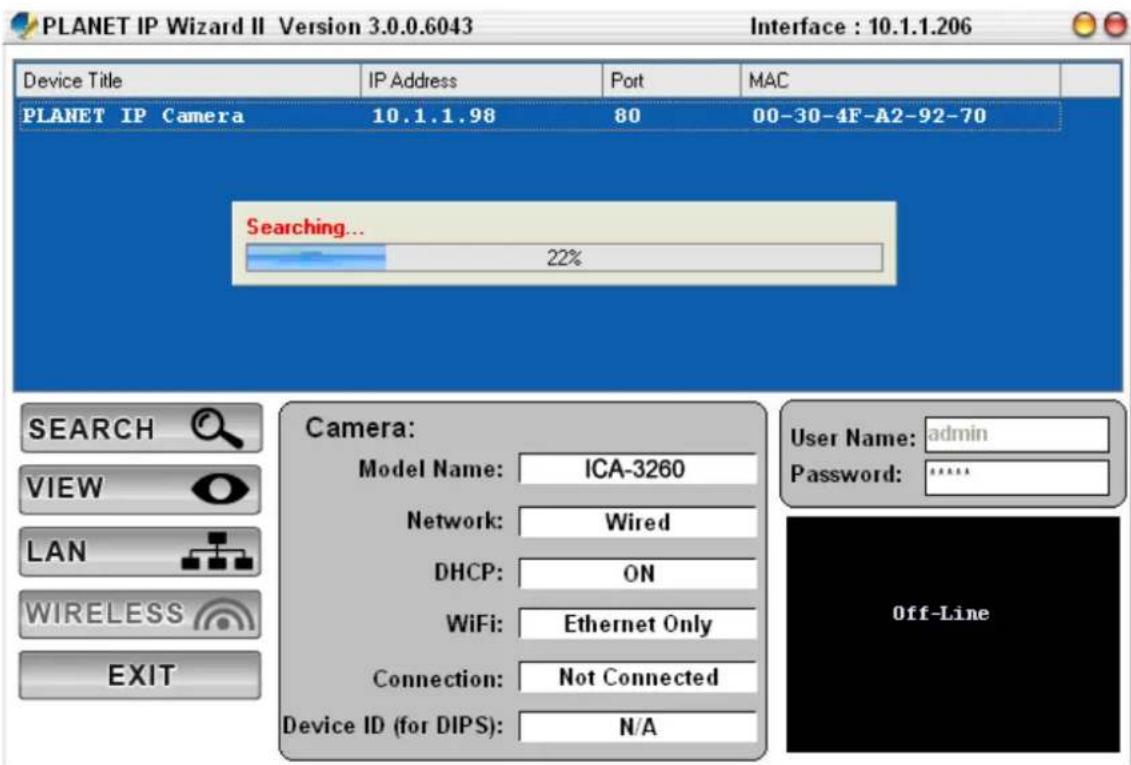Click the MAC column header
The width and height of the screenshot is (1131, 765).
click(900, 80)
